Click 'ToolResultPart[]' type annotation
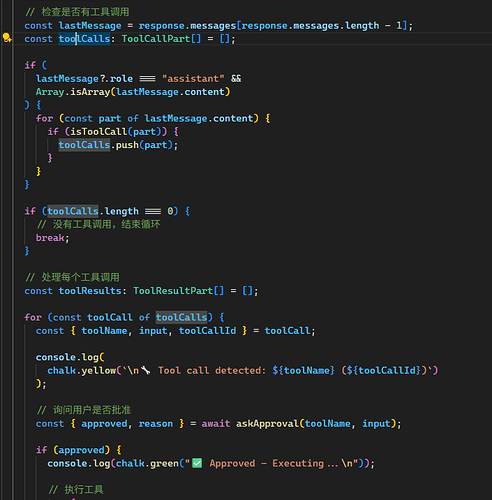 pyautogui.click(x=178, y=291)
